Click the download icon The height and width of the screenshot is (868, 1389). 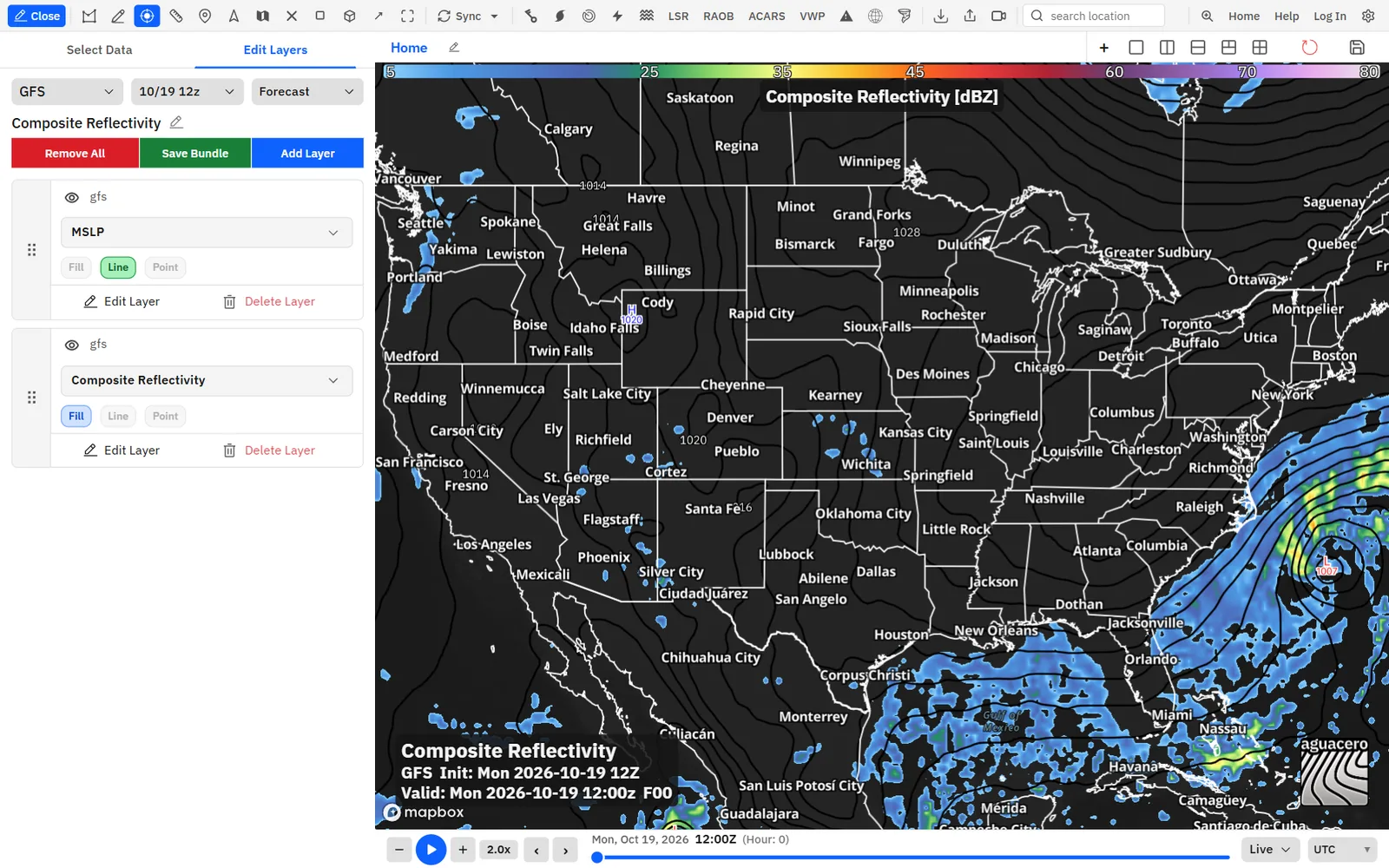940,16
